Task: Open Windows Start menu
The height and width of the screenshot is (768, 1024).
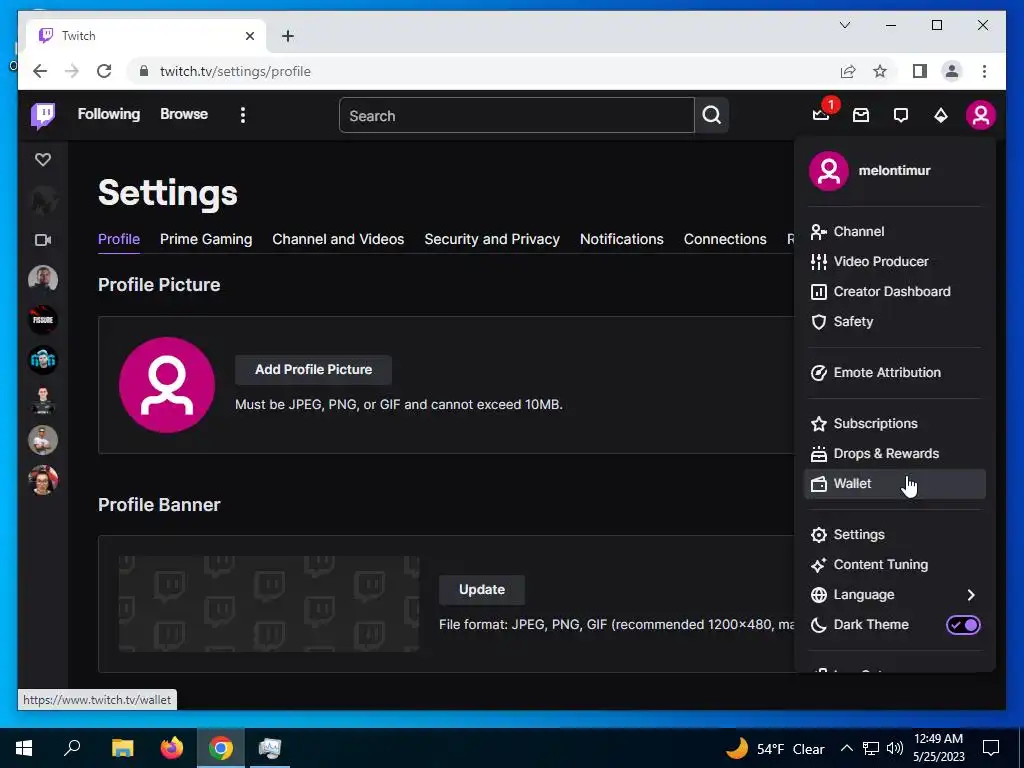Action: tap(24, 748)
